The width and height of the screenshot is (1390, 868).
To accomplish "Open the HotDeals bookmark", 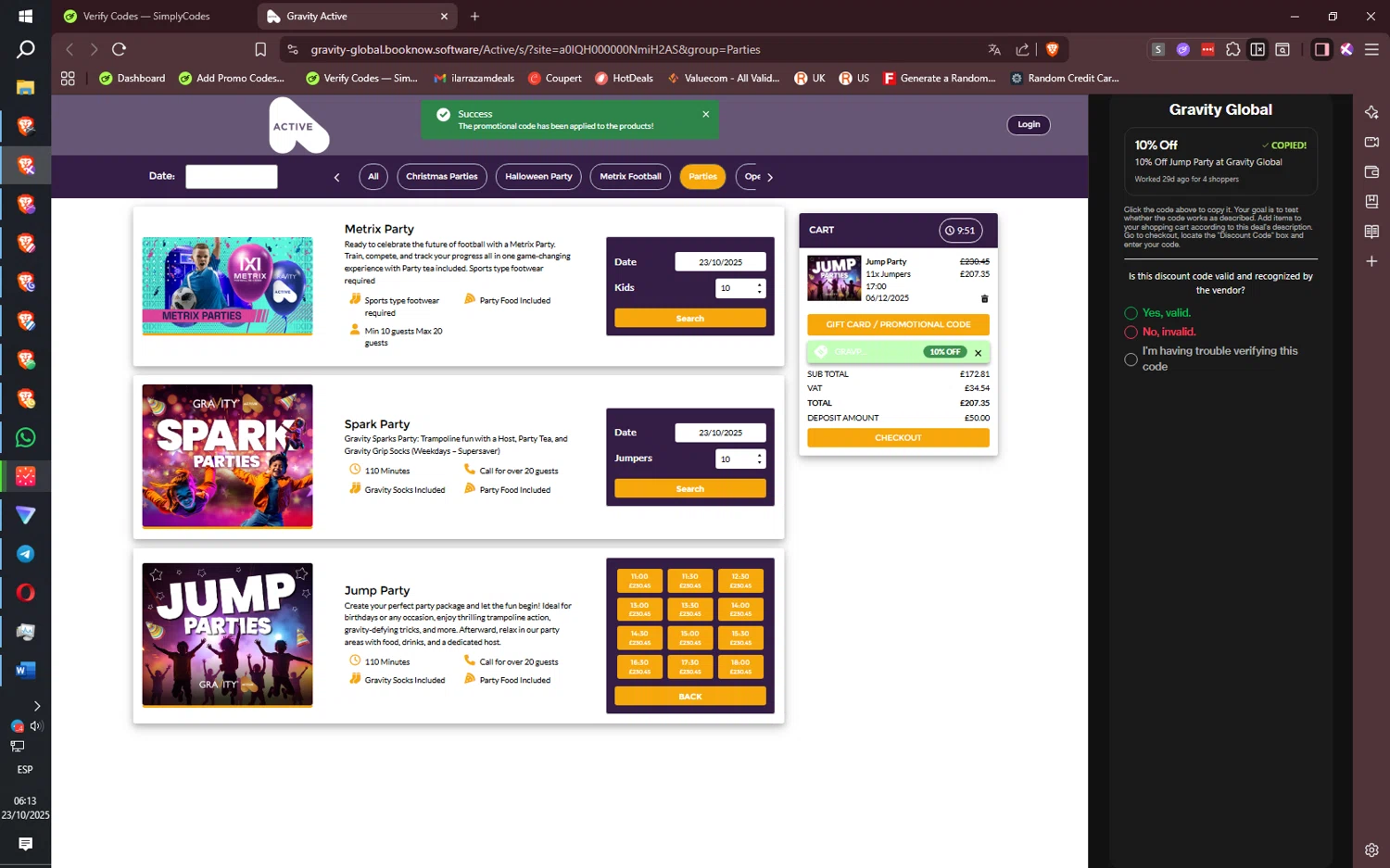I will click(624, 79).
